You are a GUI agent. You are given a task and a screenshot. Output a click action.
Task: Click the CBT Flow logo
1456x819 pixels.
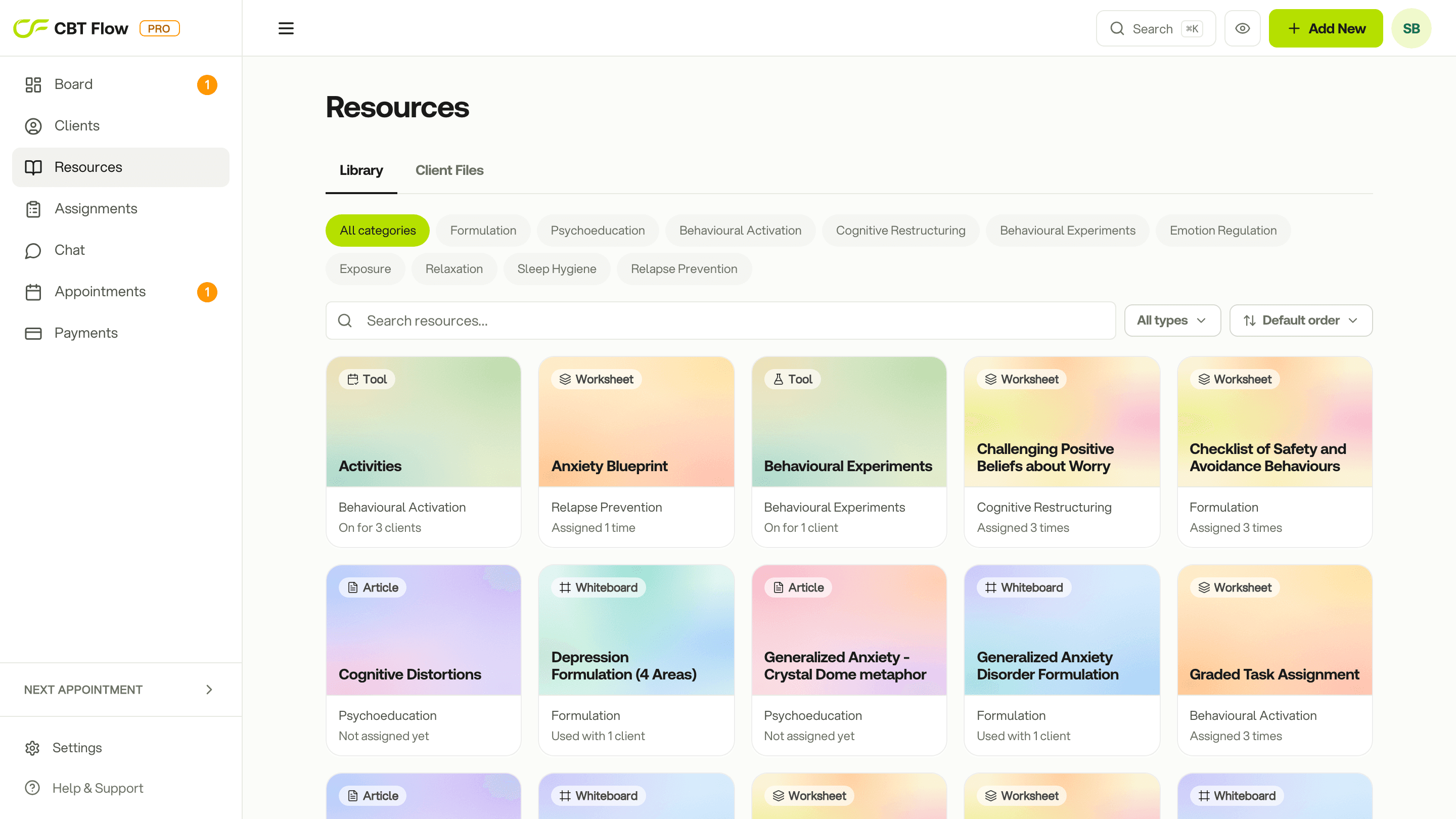71,28
